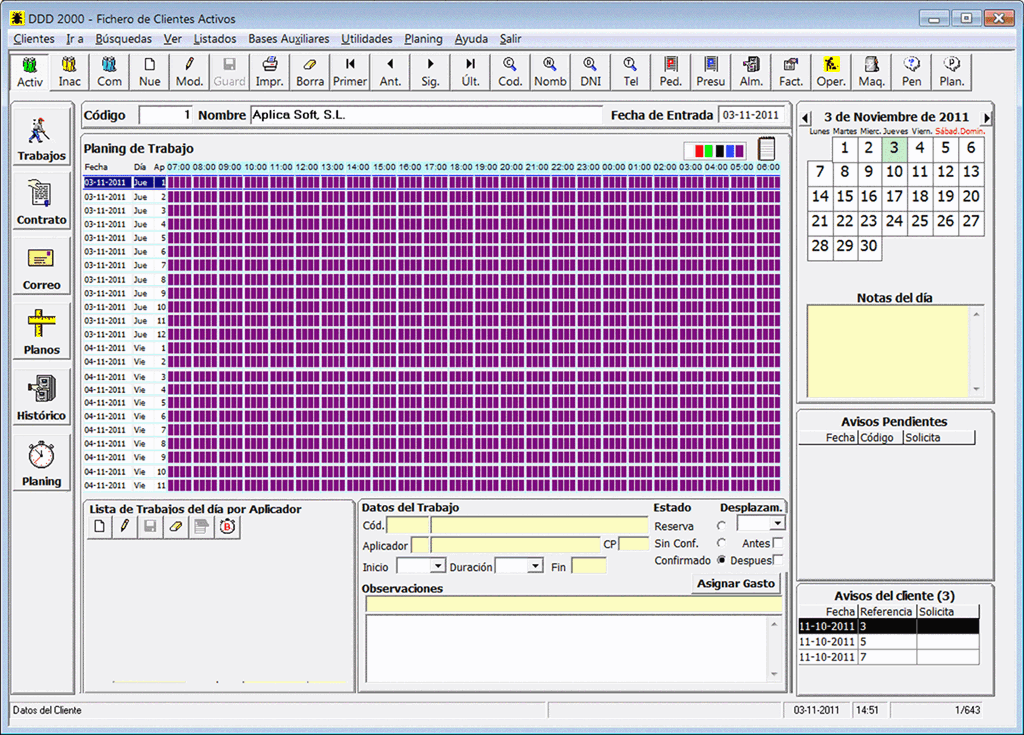
Task: Click the Asignar Gasto button
Action: coord(736,583)
